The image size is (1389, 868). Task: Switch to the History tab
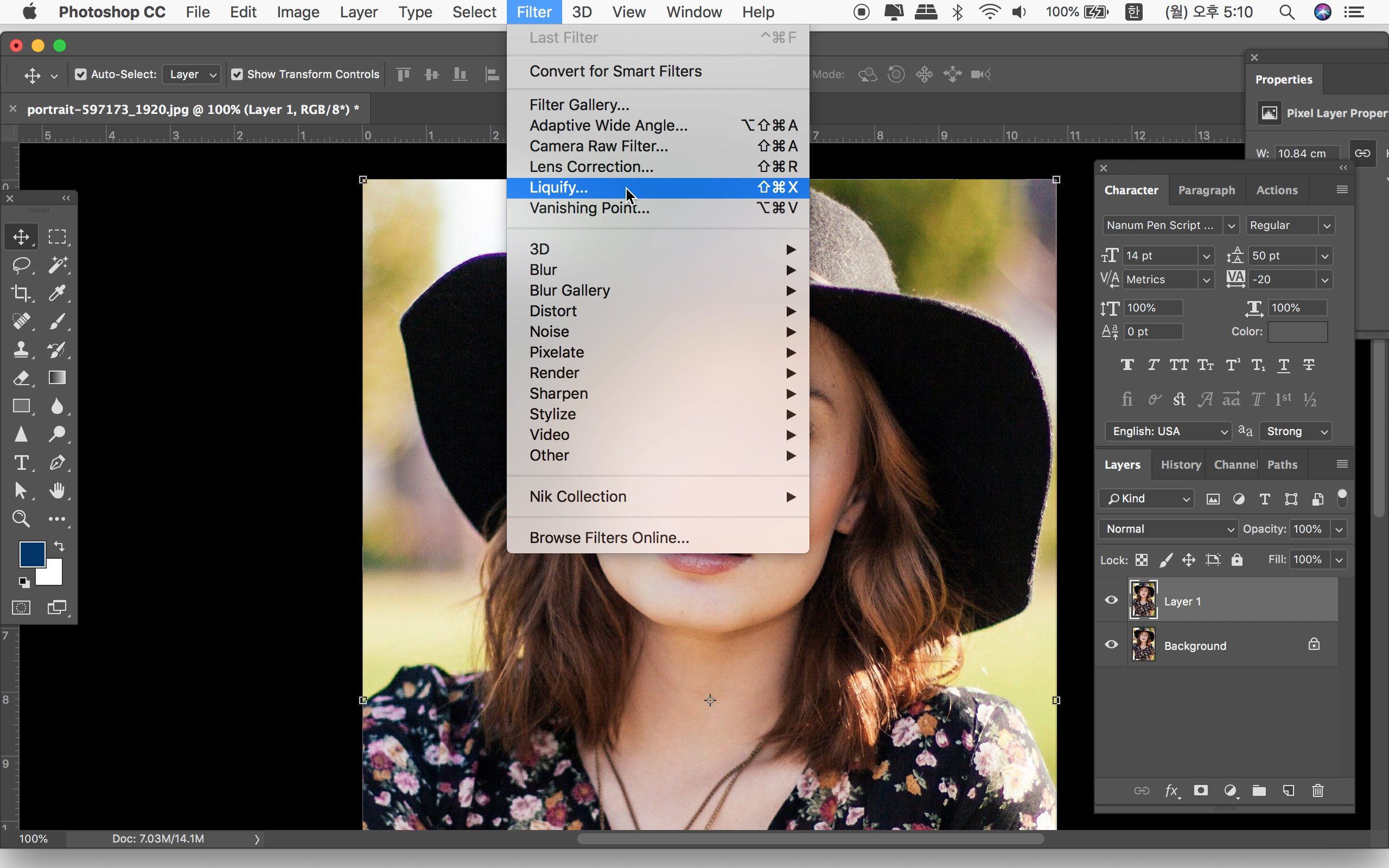coord(1180,465)
